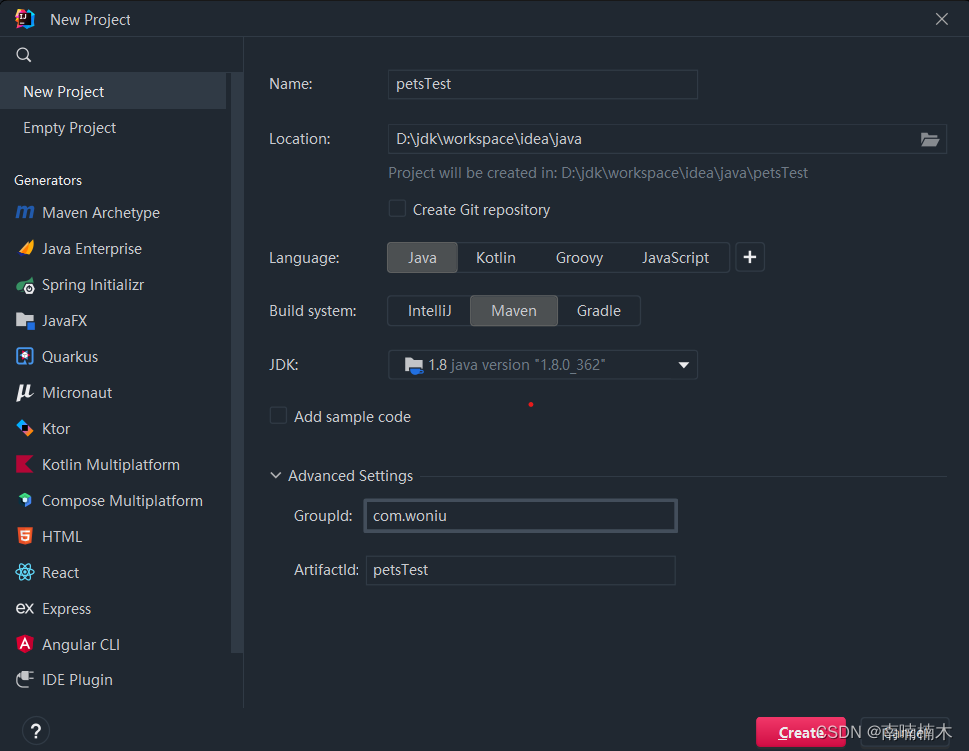Click the IDE Plugin label text
This screenshot has width=969, height=751.
point(77,680)
